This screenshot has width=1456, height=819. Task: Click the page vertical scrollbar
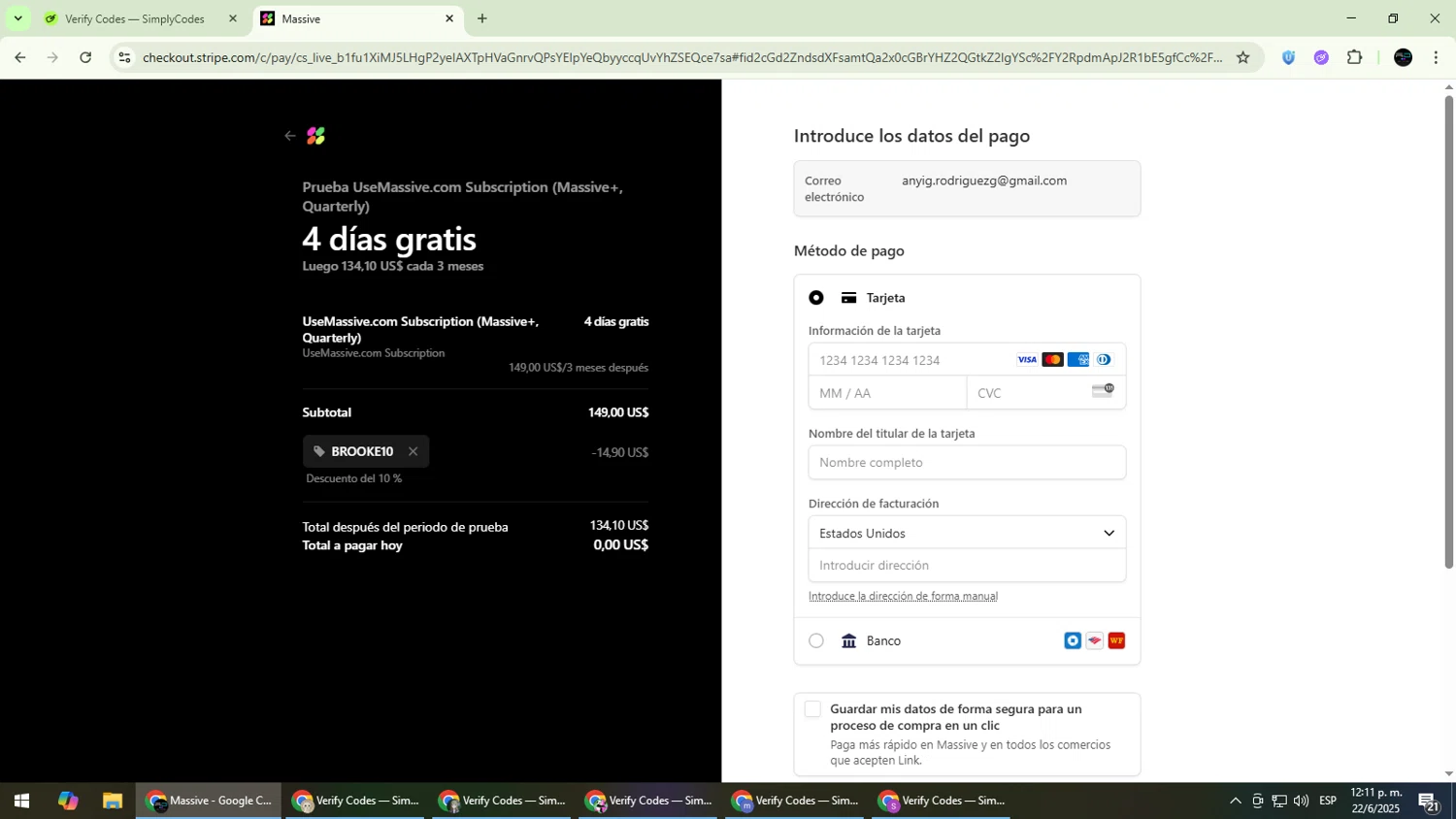pos(1449,332)
